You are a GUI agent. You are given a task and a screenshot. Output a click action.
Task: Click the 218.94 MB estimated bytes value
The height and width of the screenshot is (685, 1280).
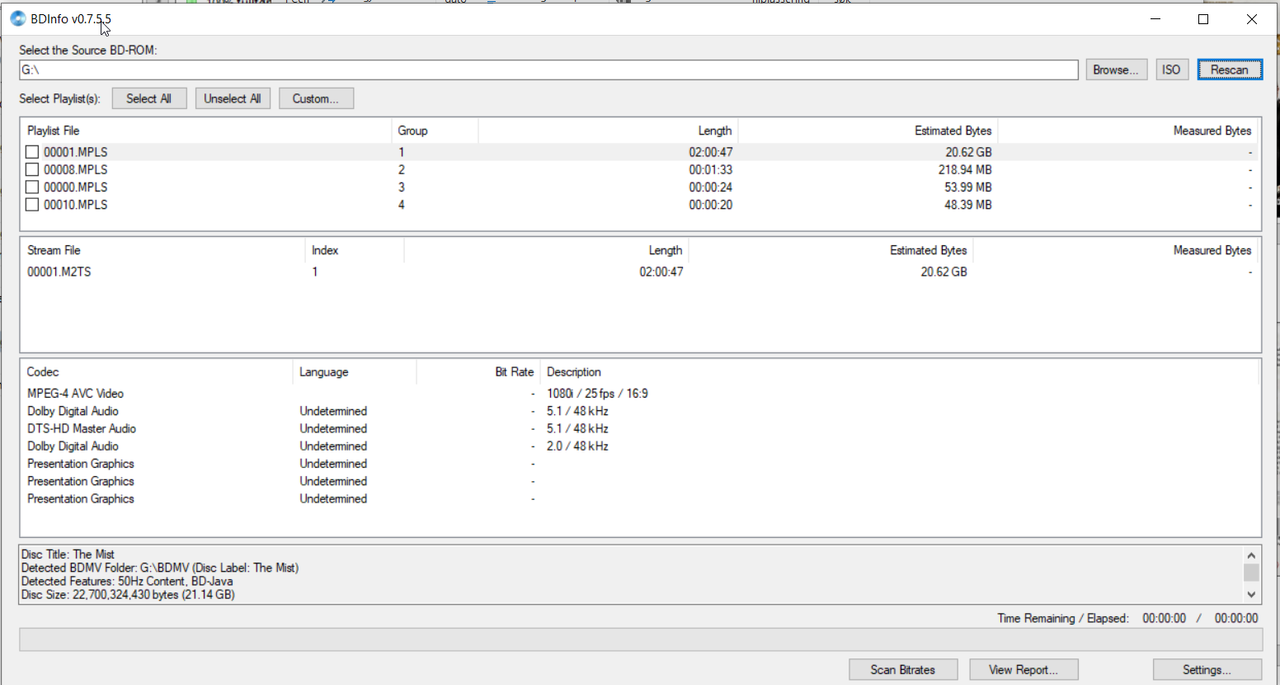965,170
